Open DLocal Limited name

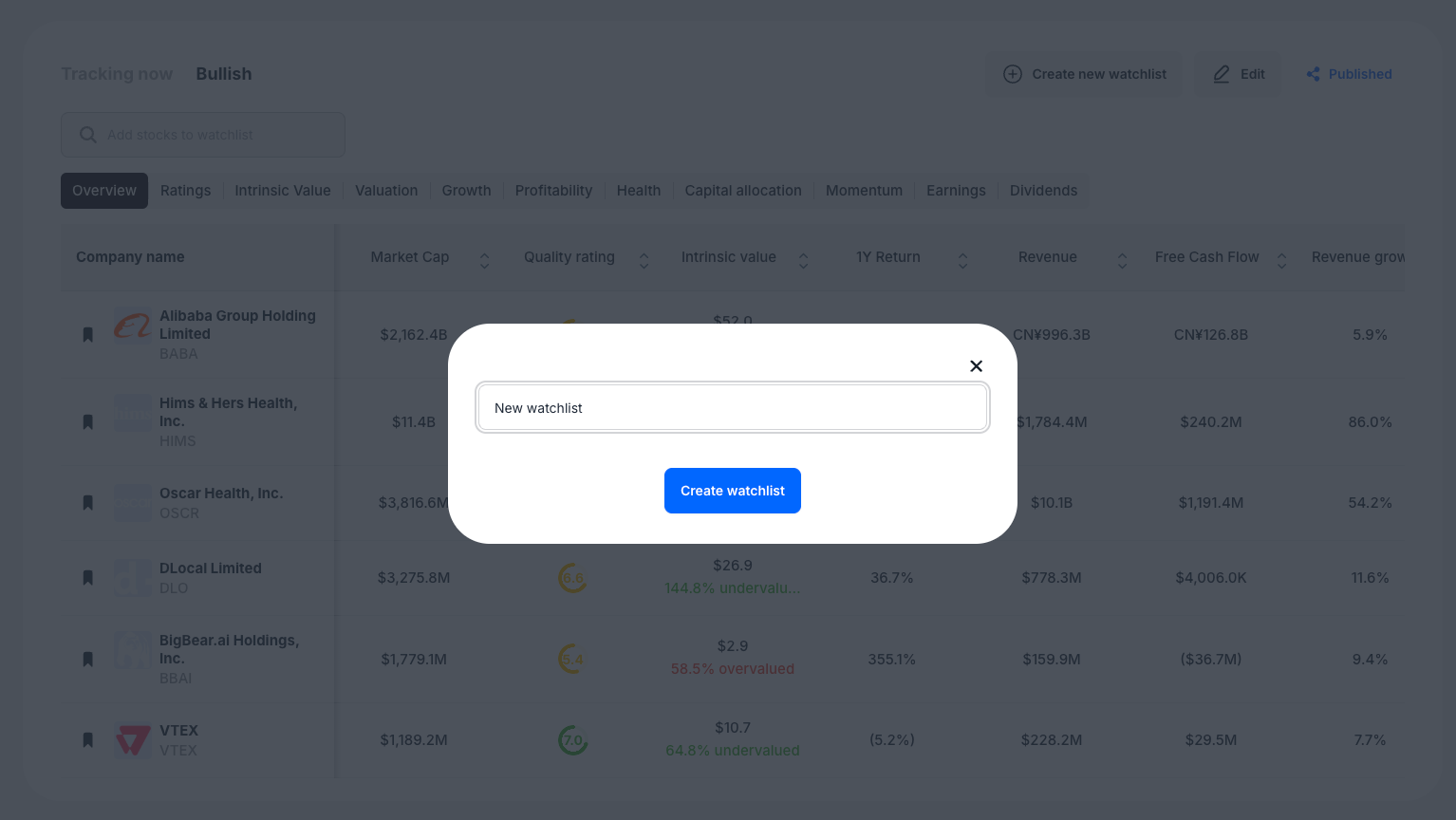pos(211,568)
